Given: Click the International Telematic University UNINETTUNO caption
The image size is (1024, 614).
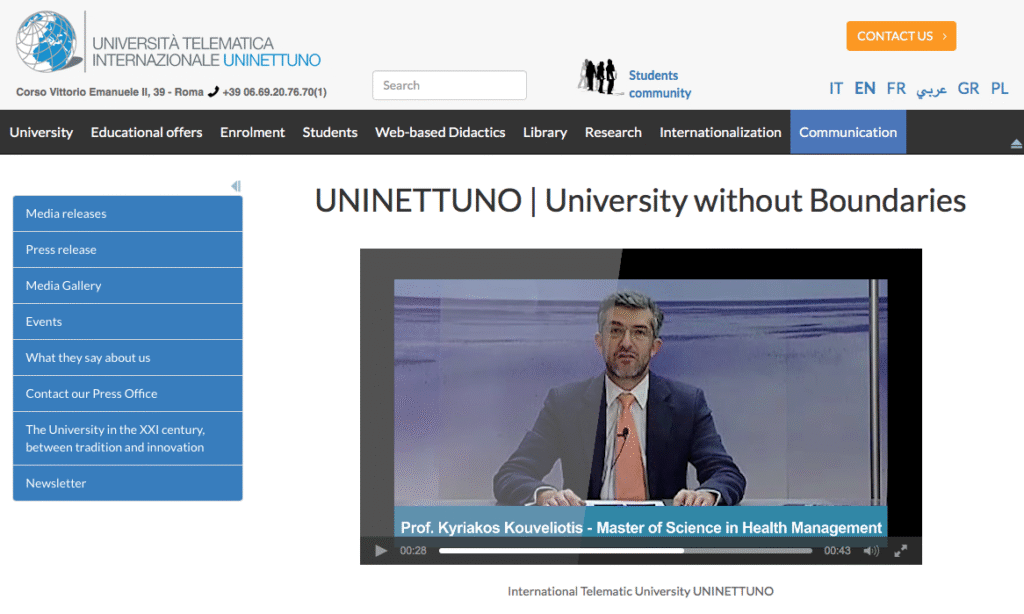Looking at the screenshot, I should pyautogui.click(x=641, y=591).
